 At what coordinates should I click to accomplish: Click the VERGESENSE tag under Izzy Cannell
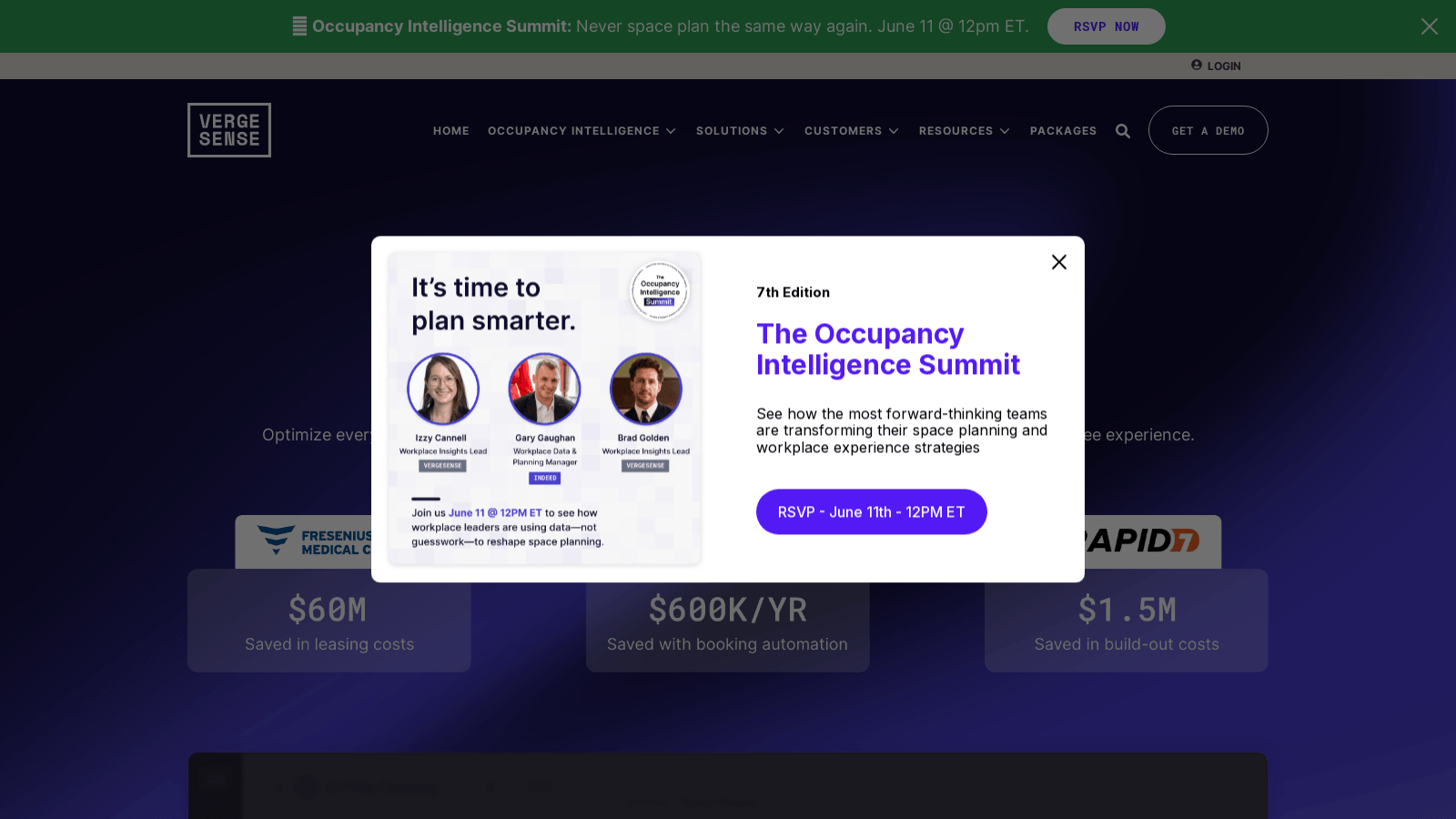click(x=442, y=466)
